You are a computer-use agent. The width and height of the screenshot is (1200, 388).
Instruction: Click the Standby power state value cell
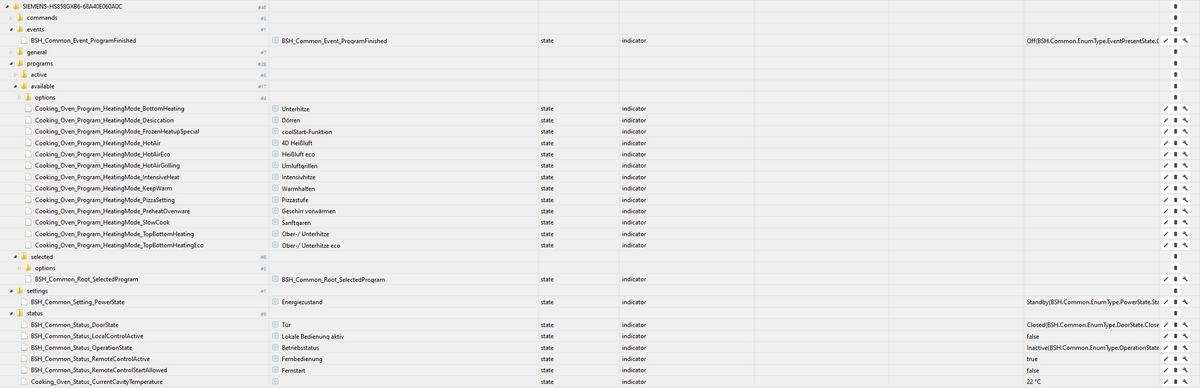(x=1092, y=301)
